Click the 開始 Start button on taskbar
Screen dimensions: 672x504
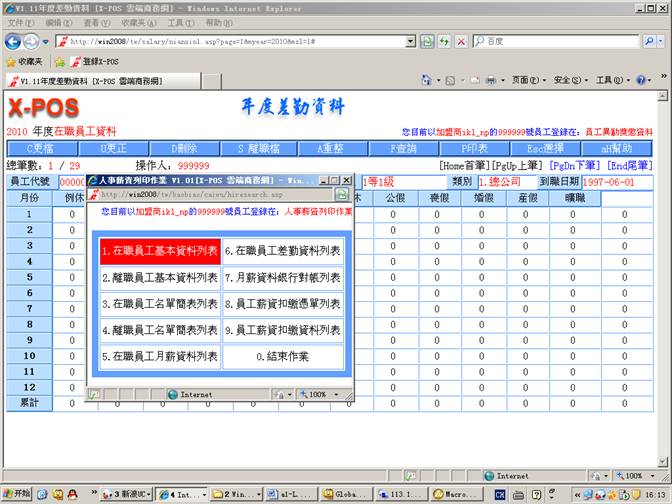click(x=16, y=494)
